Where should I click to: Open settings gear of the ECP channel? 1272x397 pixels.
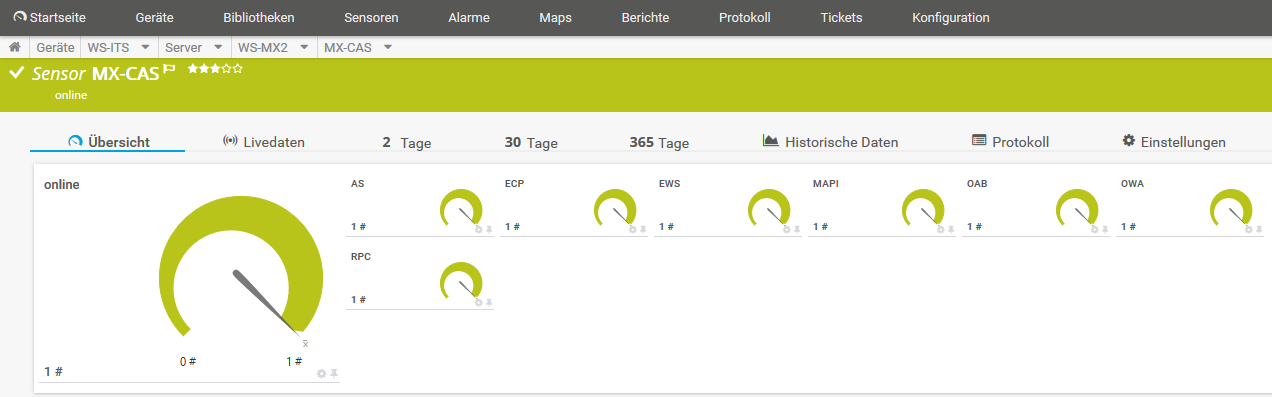[632, 230]
